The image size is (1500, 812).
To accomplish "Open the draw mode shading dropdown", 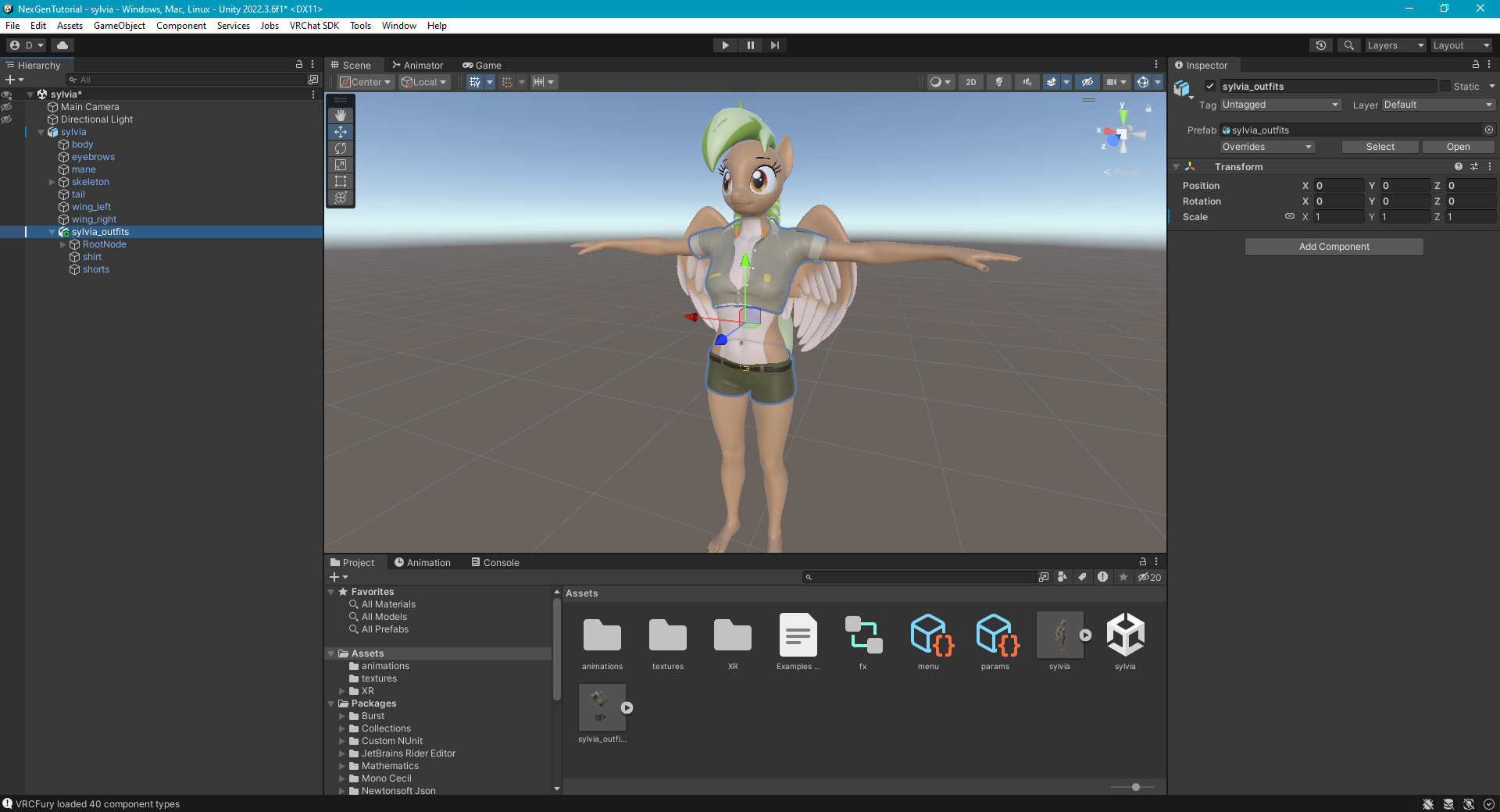I will [940, 82].
